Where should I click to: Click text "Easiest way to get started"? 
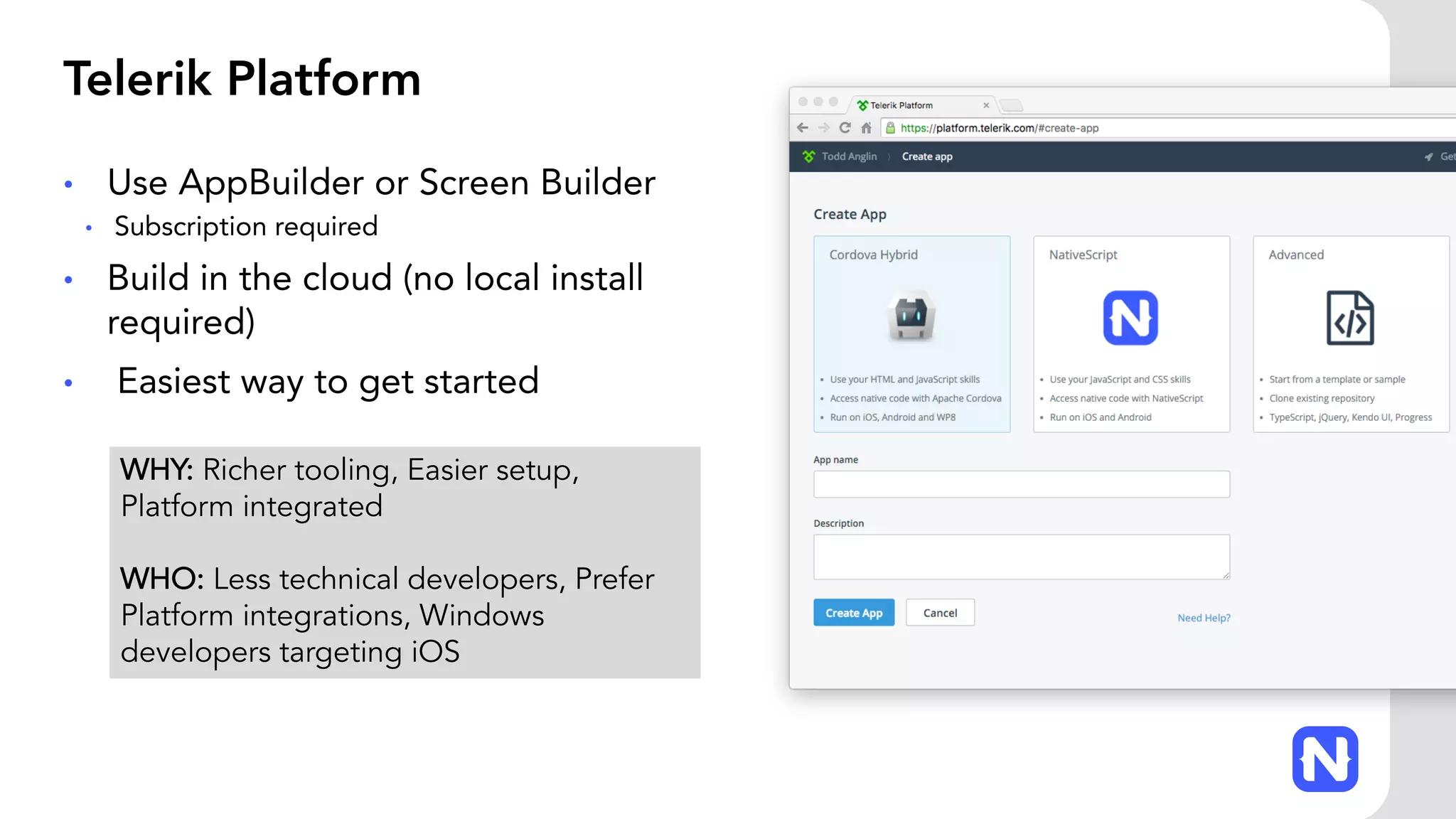[328, 382]
